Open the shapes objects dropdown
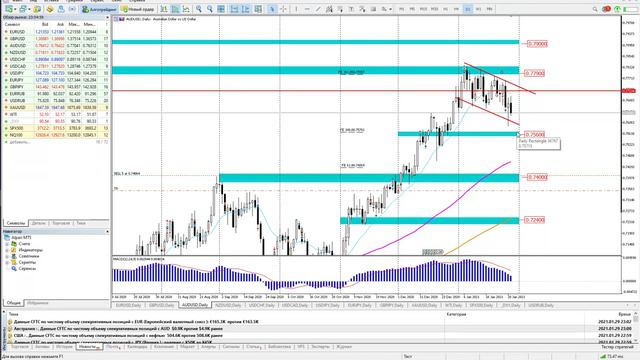Screen dimensions: 640x360 (386, 9)
